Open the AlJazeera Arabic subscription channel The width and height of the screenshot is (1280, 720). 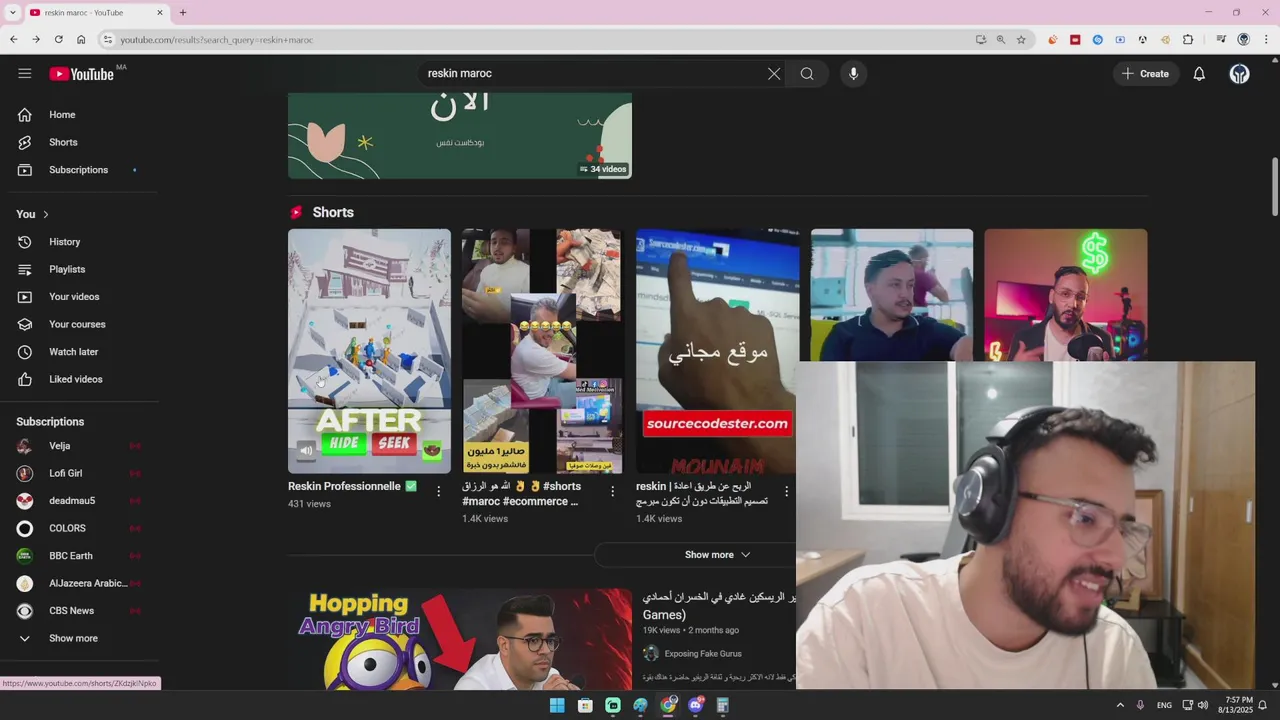(79, 583)
